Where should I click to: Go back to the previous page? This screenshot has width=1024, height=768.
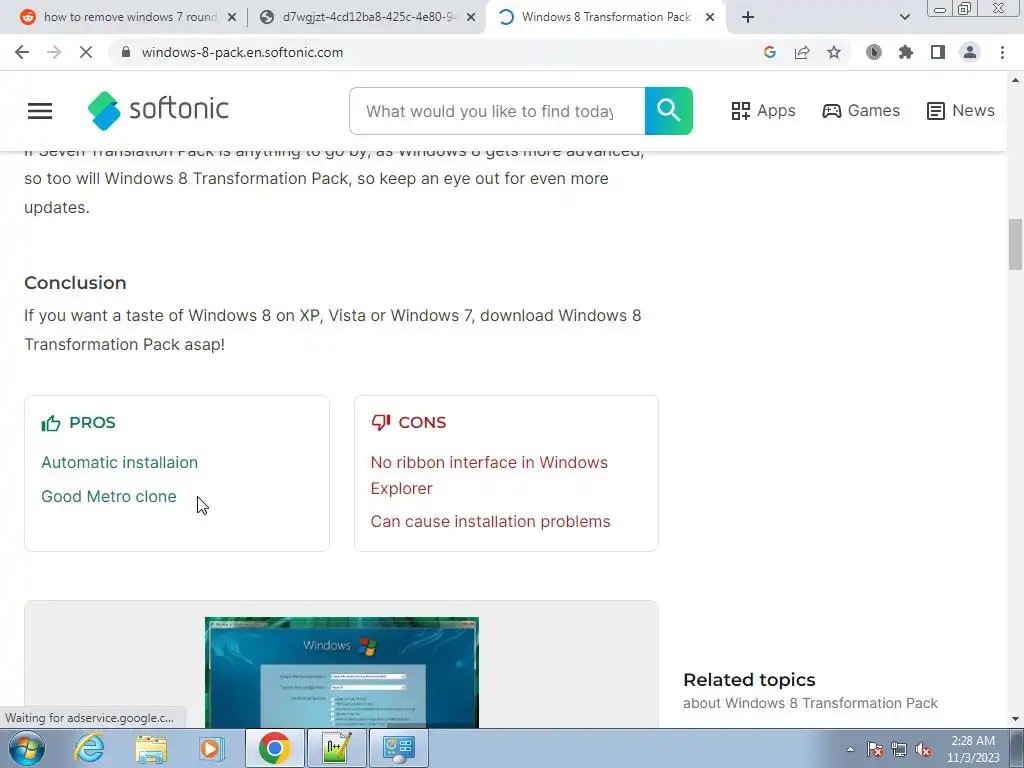point(22,52)
